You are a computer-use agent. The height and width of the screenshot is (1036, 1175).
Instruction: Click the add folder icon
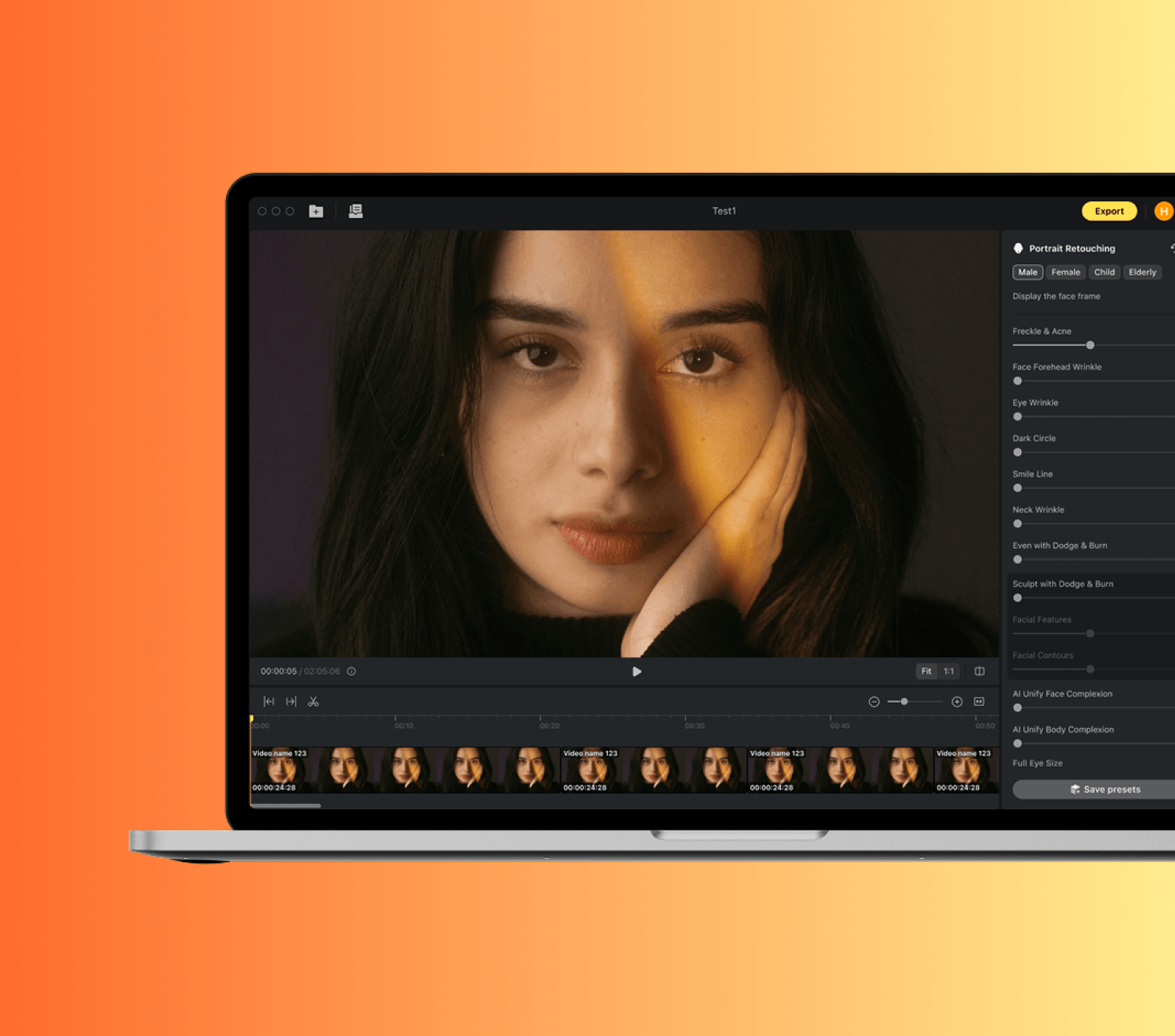(x=316, y=211)
